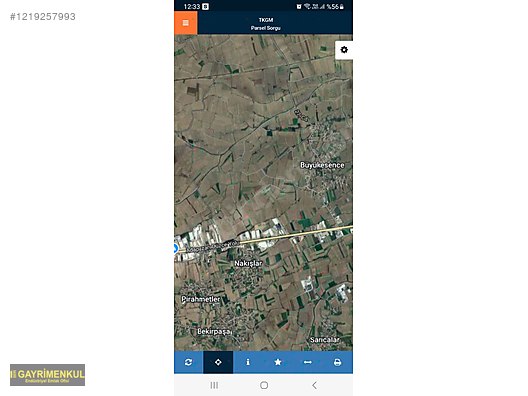
Task: Tap the TKGM Parsel Sorgu title
Action: tap(266, 24)
